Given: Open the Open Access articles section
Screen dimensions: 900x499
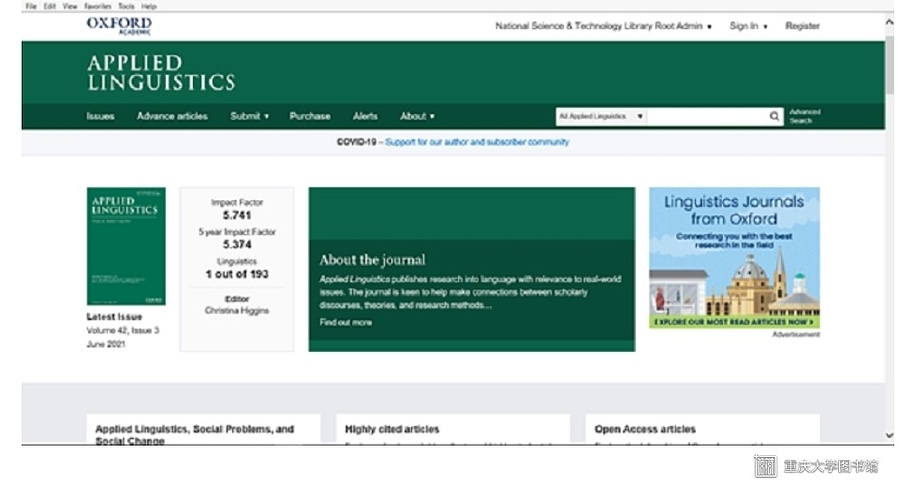Looking at the screenshot, I should coord(645,429).
